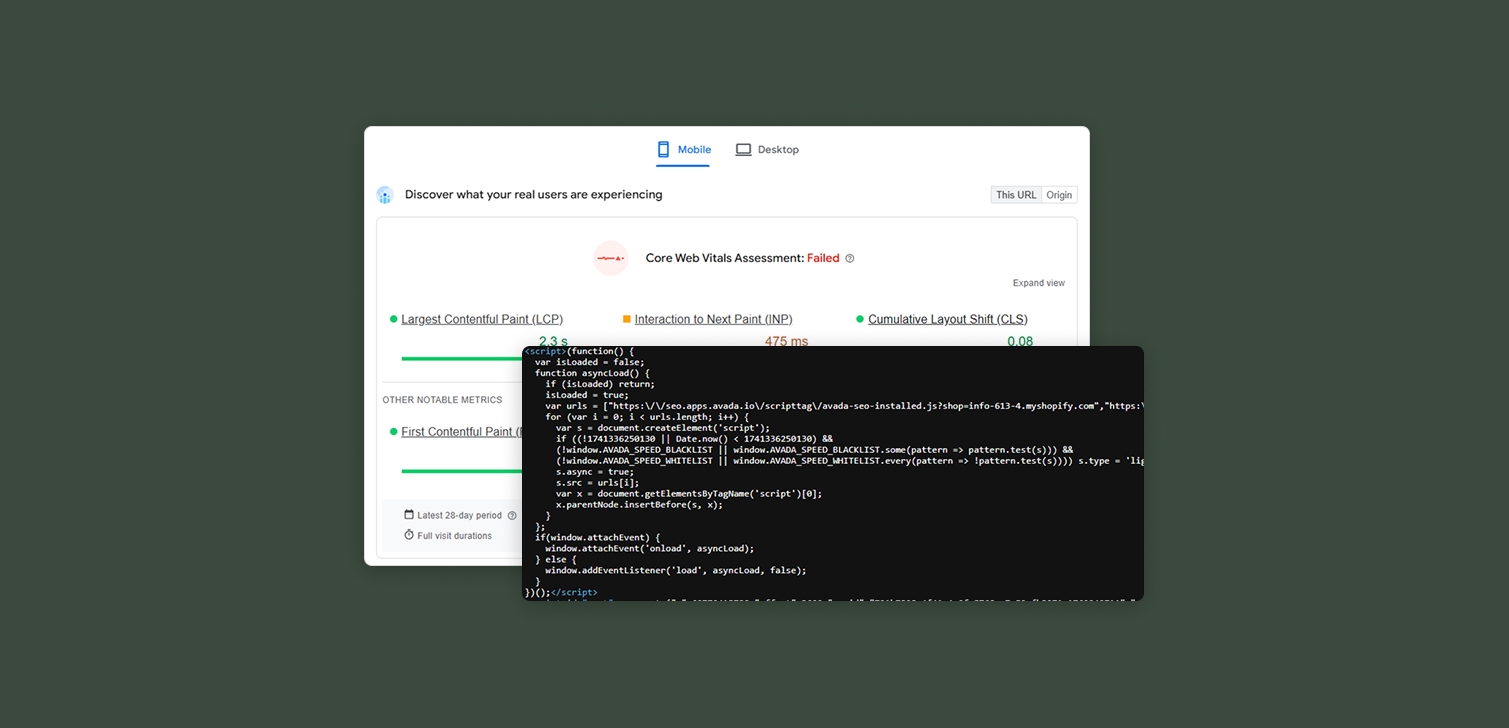Expand Largest Contentful Paint (LCP) details
The width and height of the screenshot is (1509, 728).
(x=482, y=318)
